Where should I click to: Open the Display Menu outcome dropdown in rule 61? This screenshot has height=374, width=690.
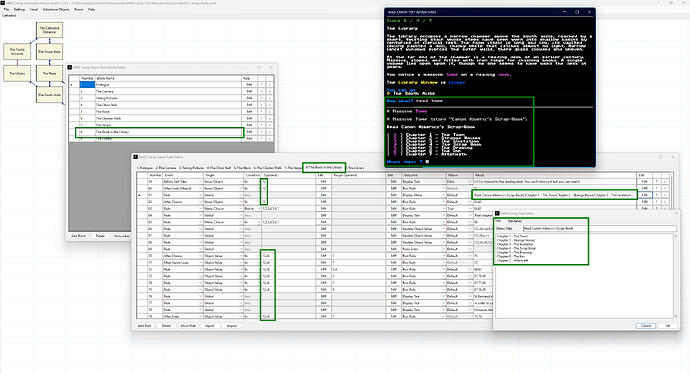[x=444, y=195]
